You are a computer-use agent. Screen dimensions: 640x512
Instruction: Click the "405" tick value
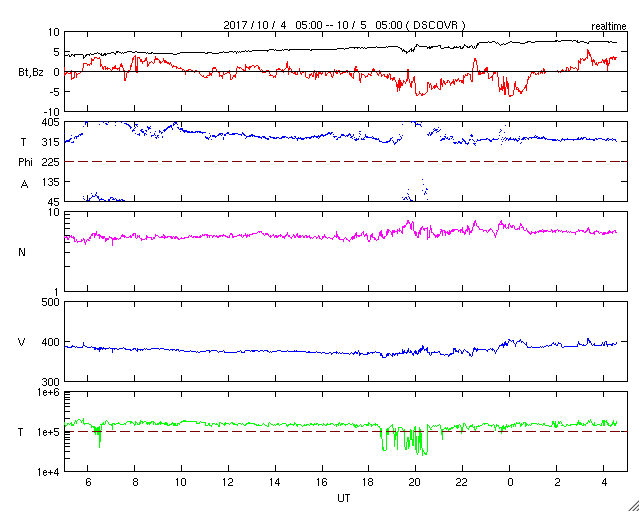click(51, 122)
